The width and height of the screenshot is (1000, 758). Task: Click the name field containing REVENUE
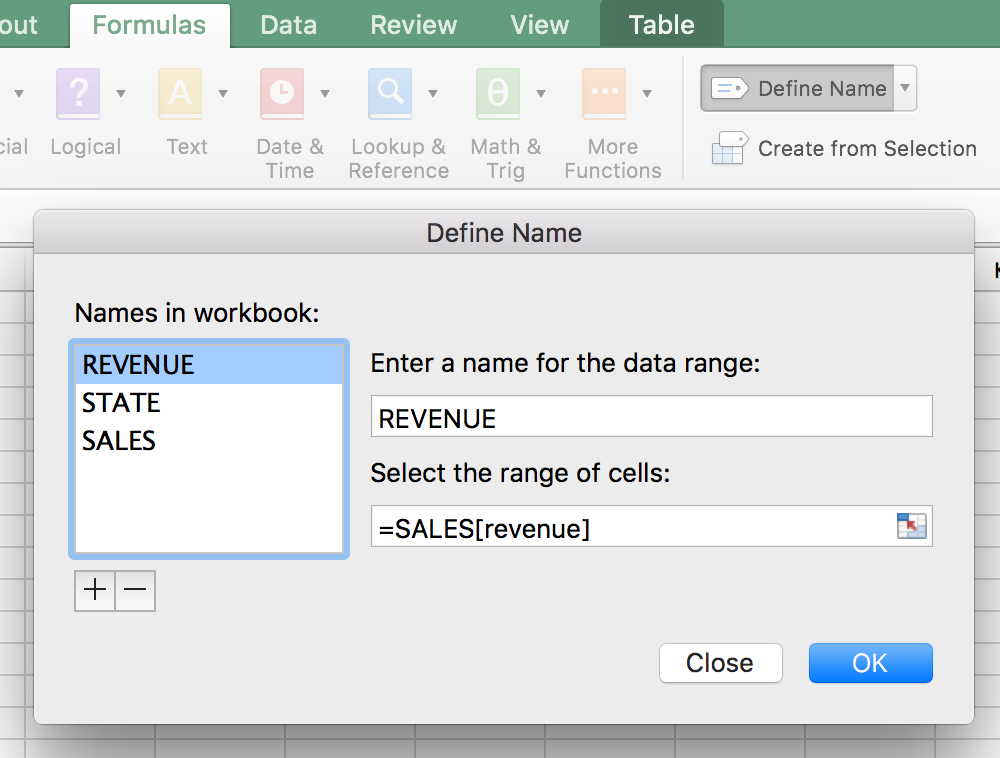[651, 416]
